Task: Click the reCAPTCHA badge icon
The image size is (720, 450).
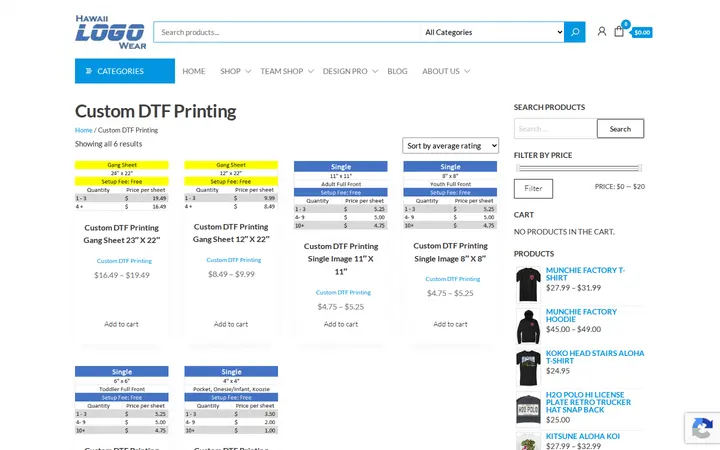Action: click(702, 428)
